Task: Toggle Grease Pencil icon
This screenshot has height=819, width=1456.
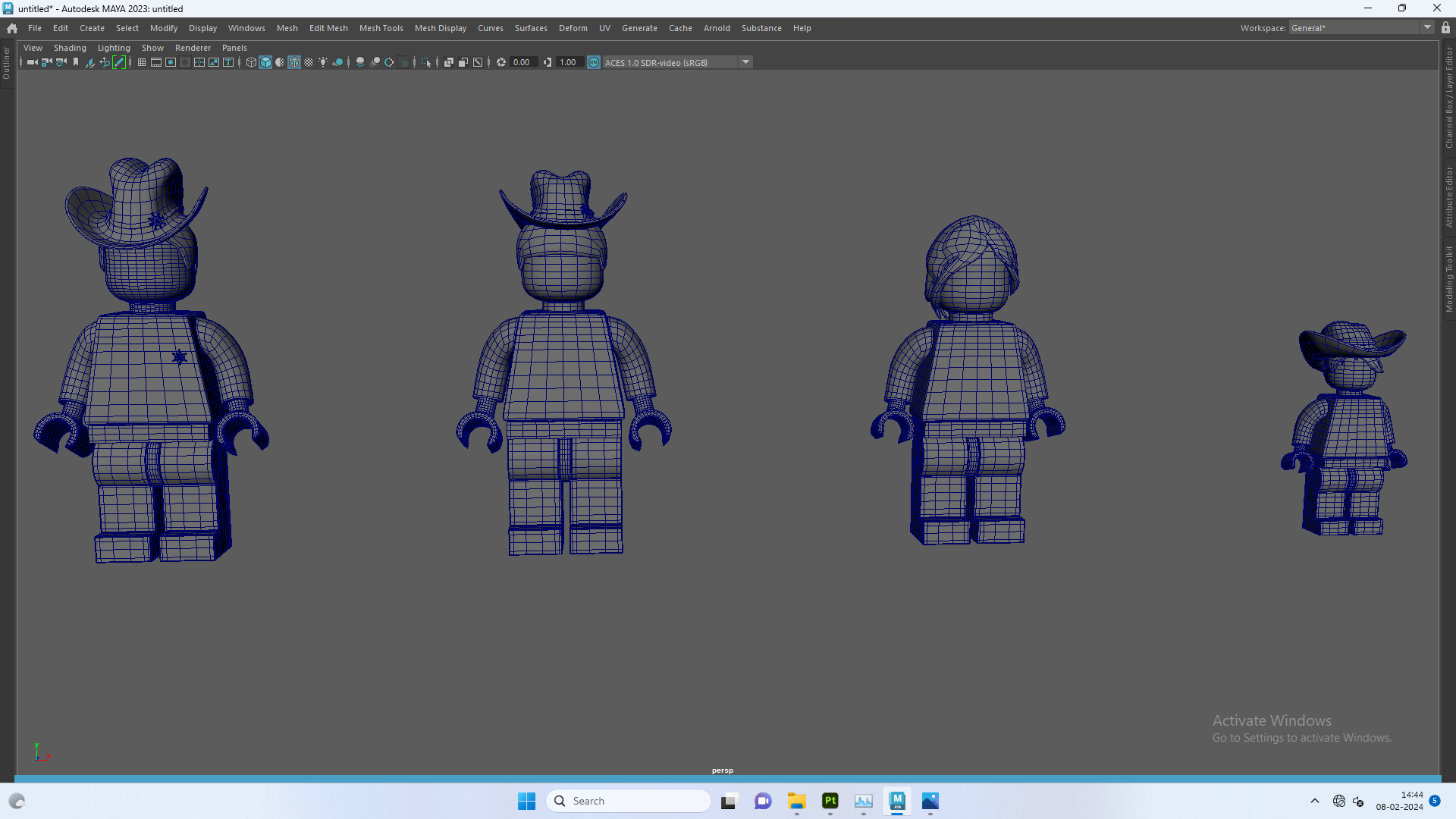Action: pos(119,62)
